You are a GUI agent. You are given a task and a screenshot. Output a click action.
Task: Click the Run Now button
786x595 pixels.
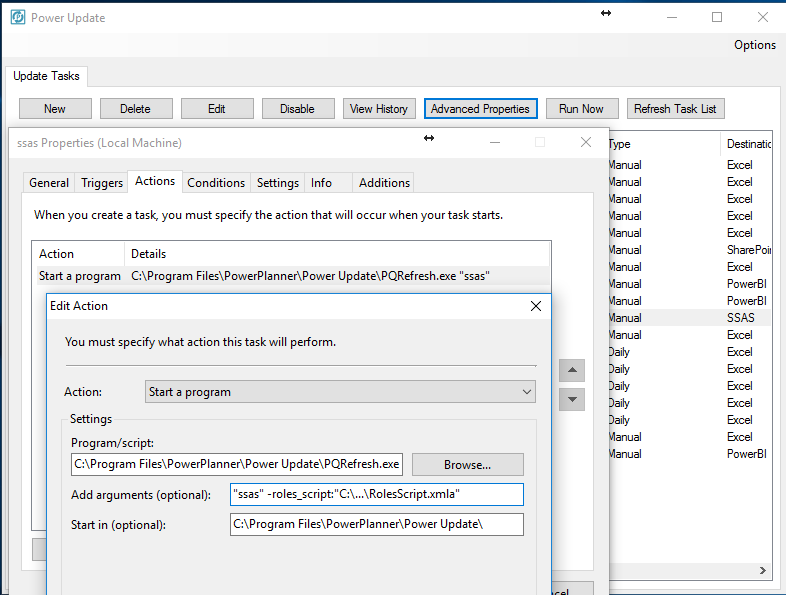(x=581, y=109)
